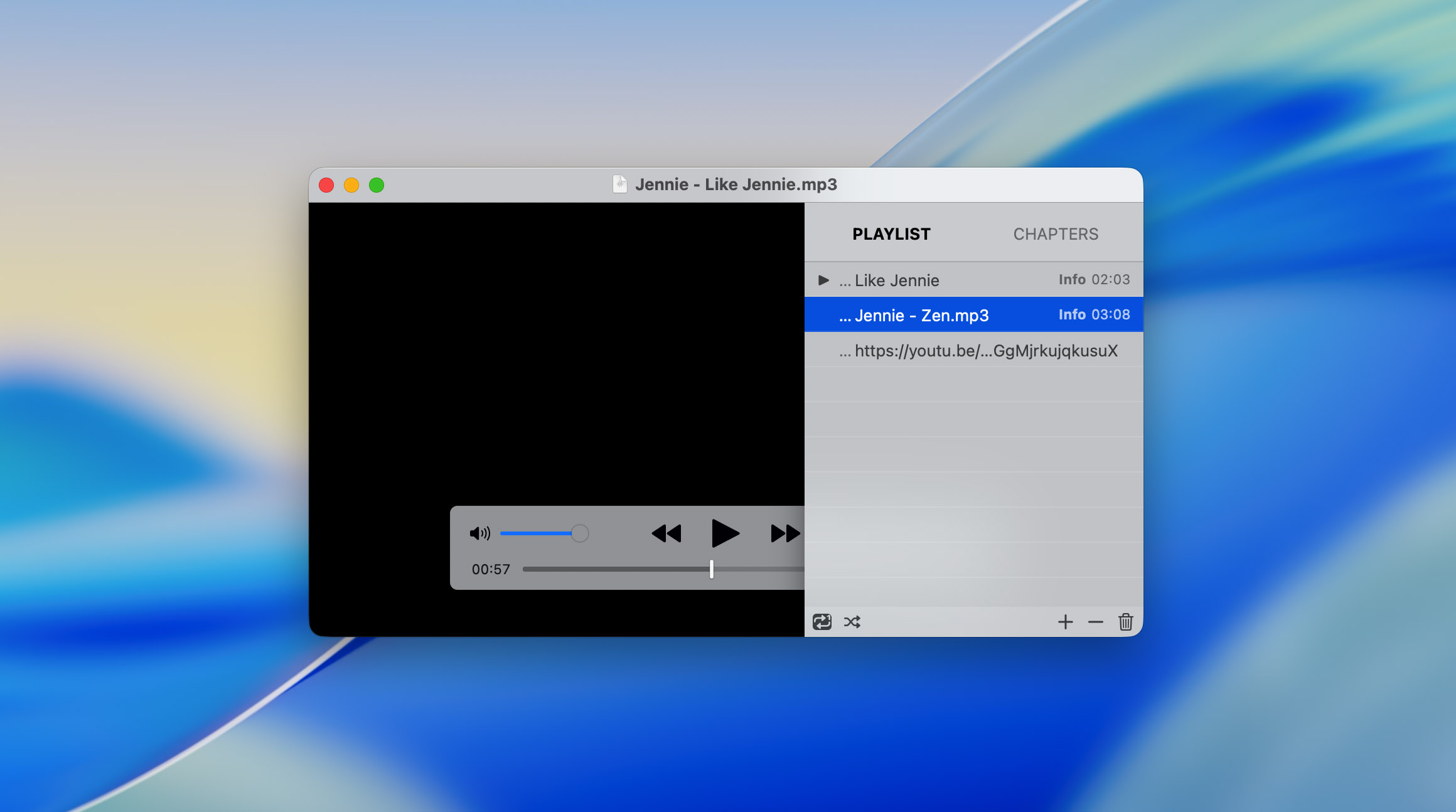Click the play button
This screenshot has height=812, width=1456.
725,533
